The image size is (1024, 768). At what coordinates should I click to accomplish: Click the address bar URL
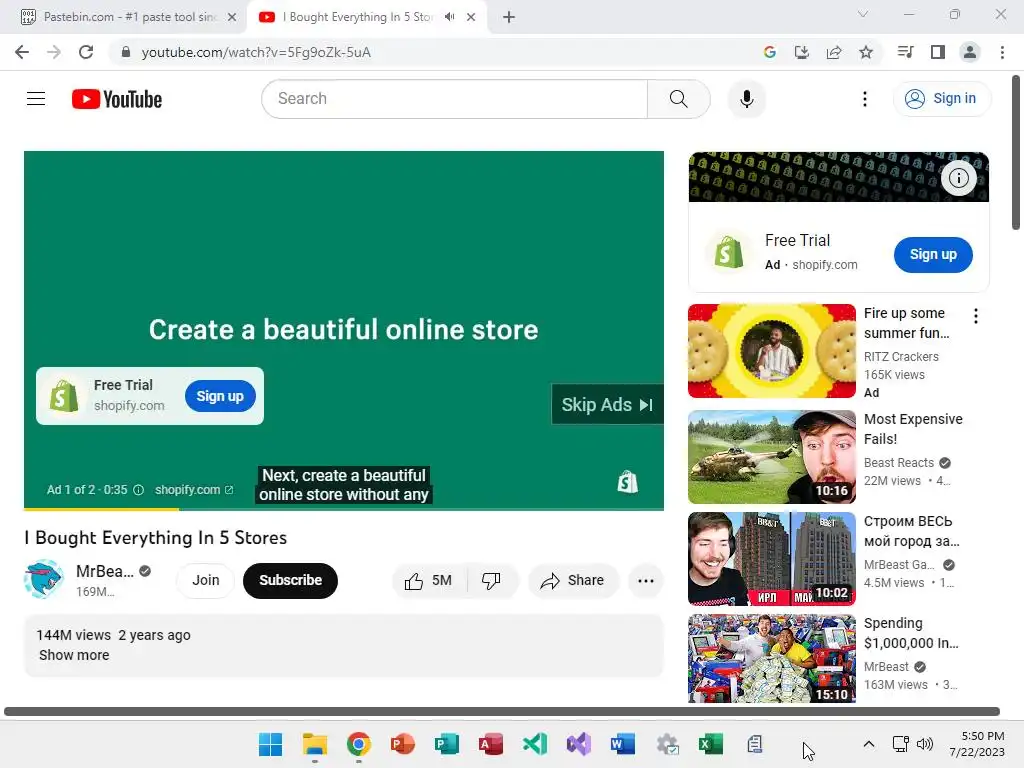256,52
